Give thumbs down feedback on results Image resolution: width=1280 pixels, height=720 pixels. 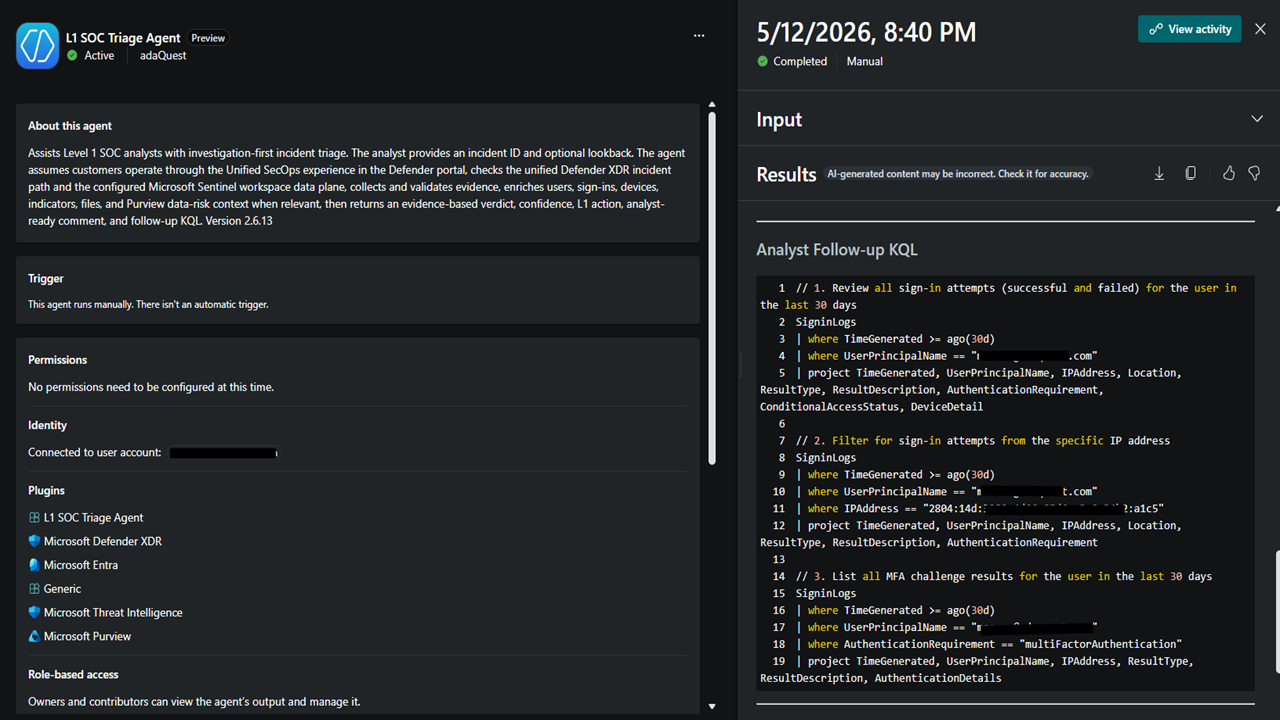pos(1254,174)
